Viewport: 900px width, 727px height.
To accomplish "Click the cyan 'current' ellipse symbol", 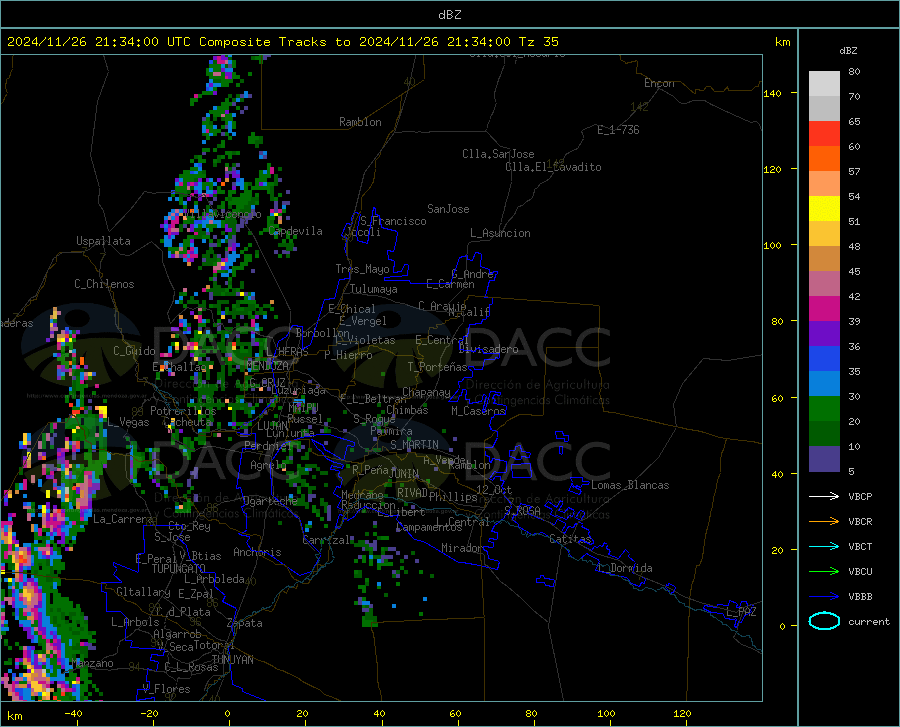I will 824,621.
